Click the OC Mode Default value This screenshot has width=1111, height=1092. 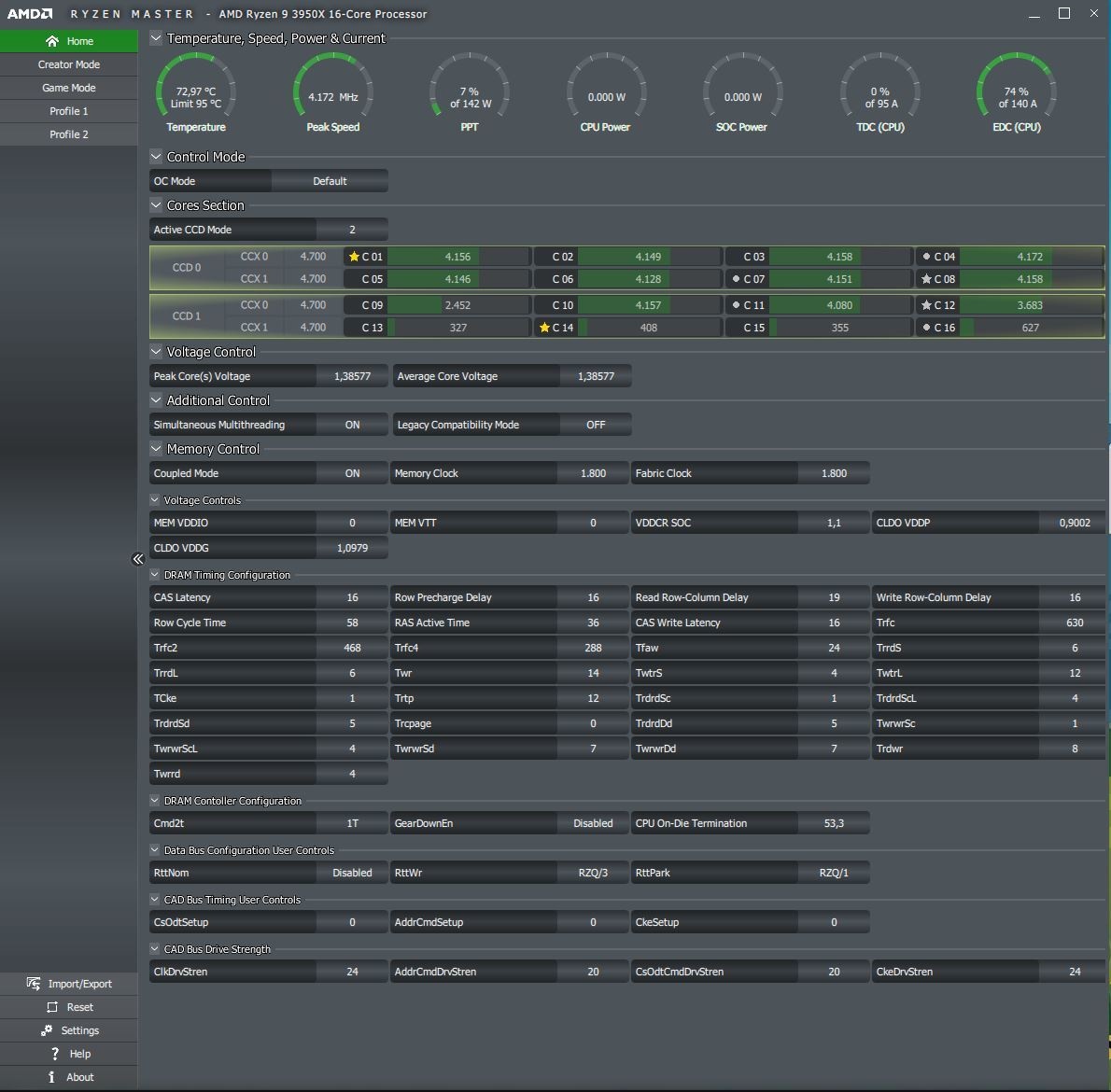330,180
